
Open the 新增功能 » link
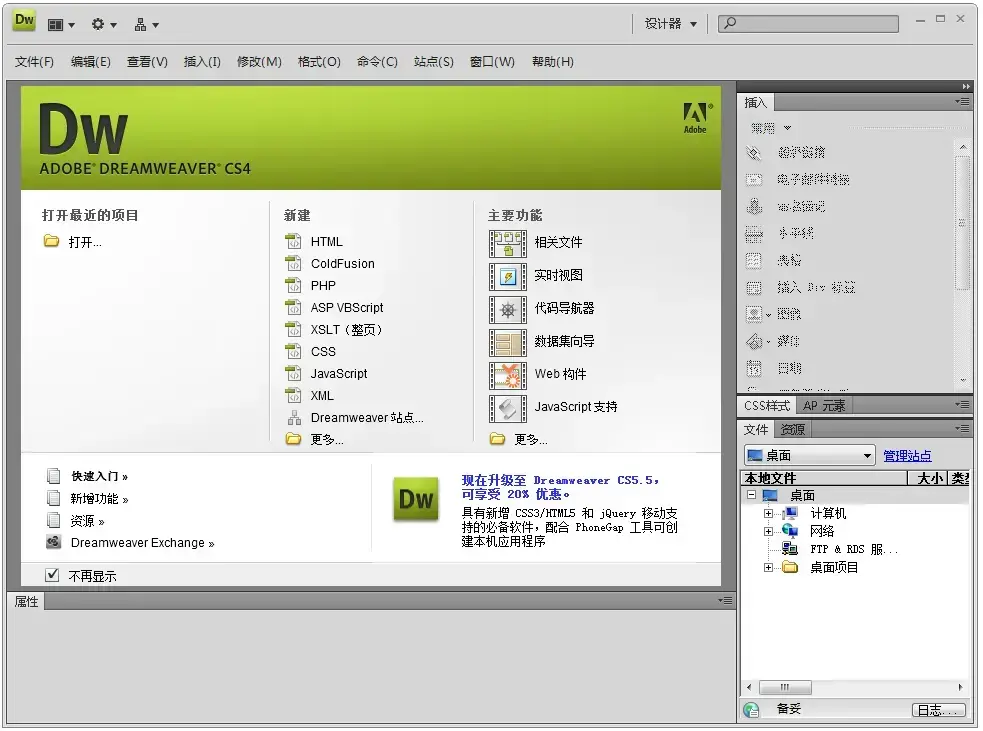(x=99, y=499)
